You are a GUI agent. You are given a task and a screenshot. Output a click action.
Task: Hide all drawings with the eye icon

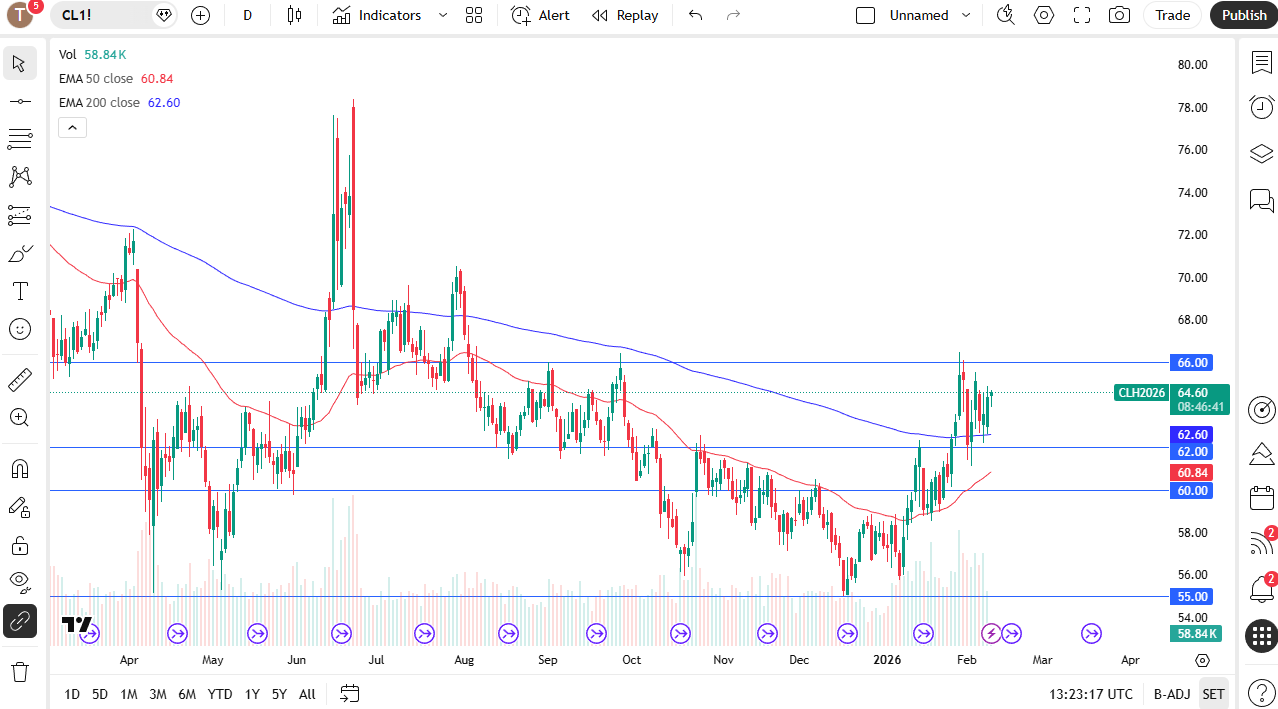[x=20, y=583]
